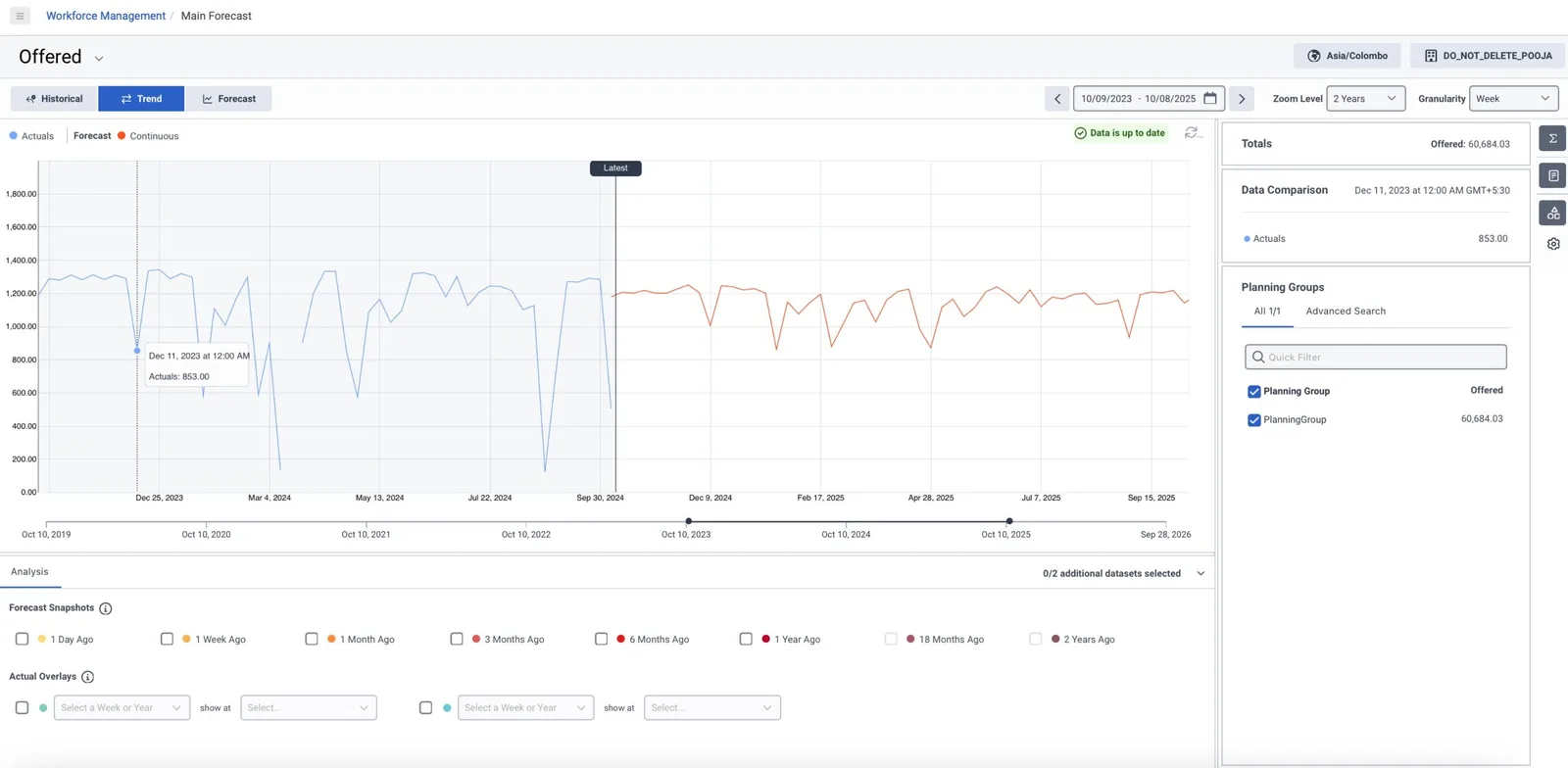Viewport: 1568px width, 768px height.
Task: Go to previous date range arrow
Action: coord(1057,99)
